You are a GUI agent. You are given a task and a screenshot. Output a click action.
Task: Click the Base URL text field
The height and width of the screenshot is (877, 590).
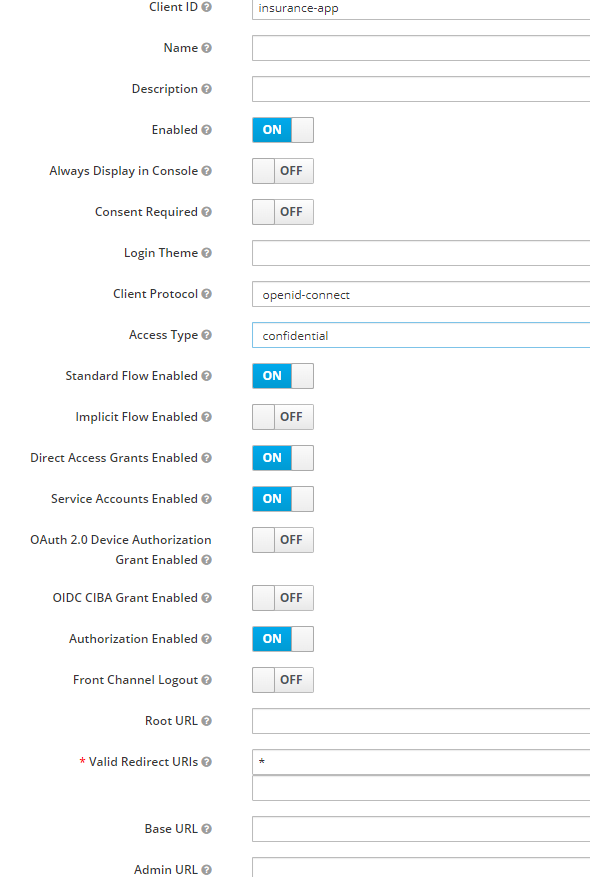pos(421,829)
